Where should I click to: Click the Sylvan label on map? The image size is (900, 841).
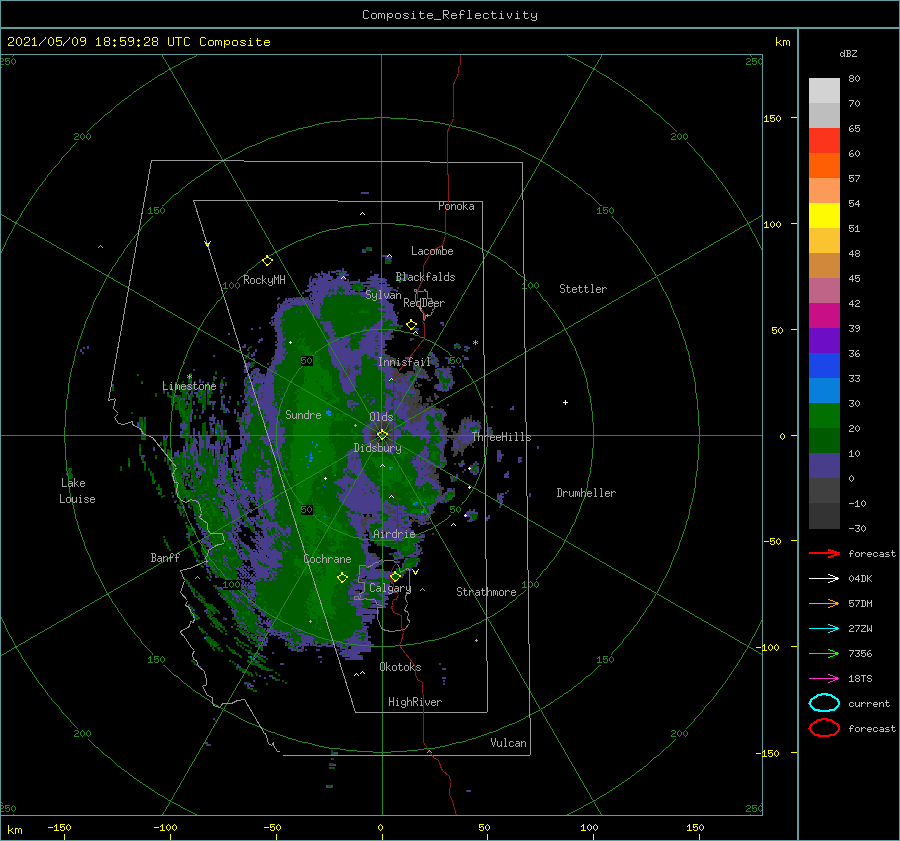tap(383, 295)
